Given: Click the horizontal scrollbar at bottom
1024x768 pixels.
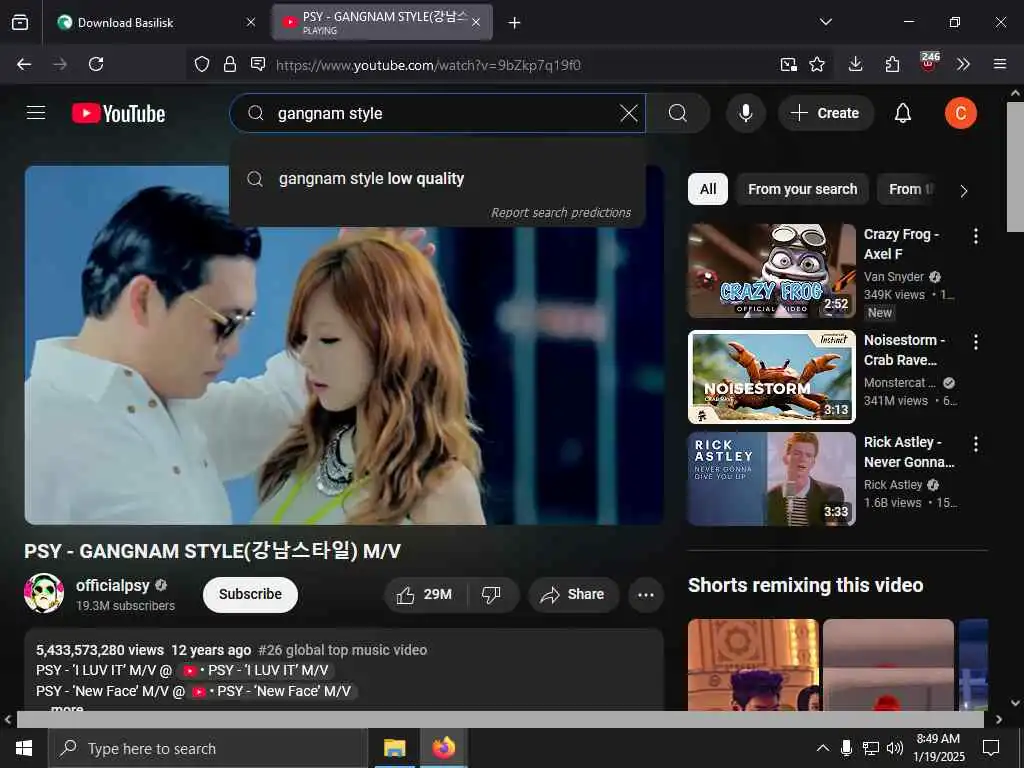Looking at the screenshot, I should coord(500,719).
